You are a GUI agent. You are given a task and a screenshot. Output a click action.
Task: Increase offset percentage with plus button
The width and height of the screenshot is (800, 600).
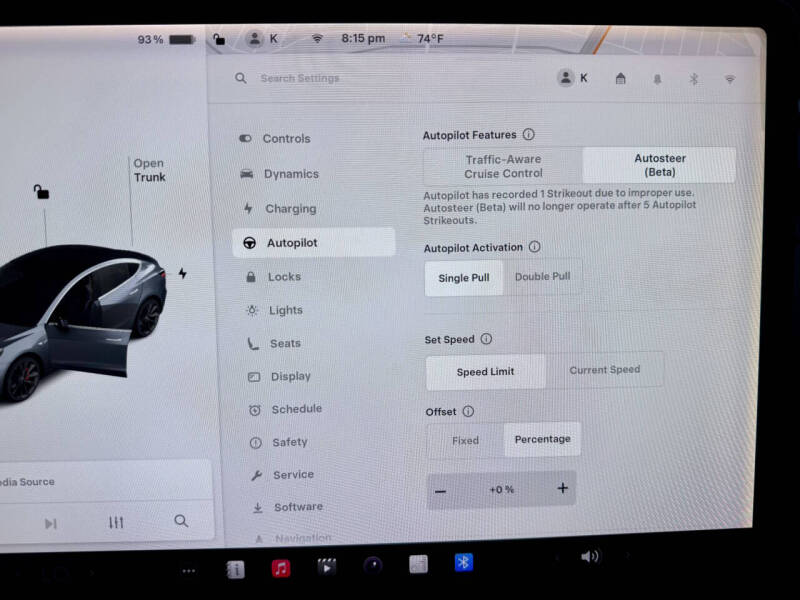(x=562, y=489)
